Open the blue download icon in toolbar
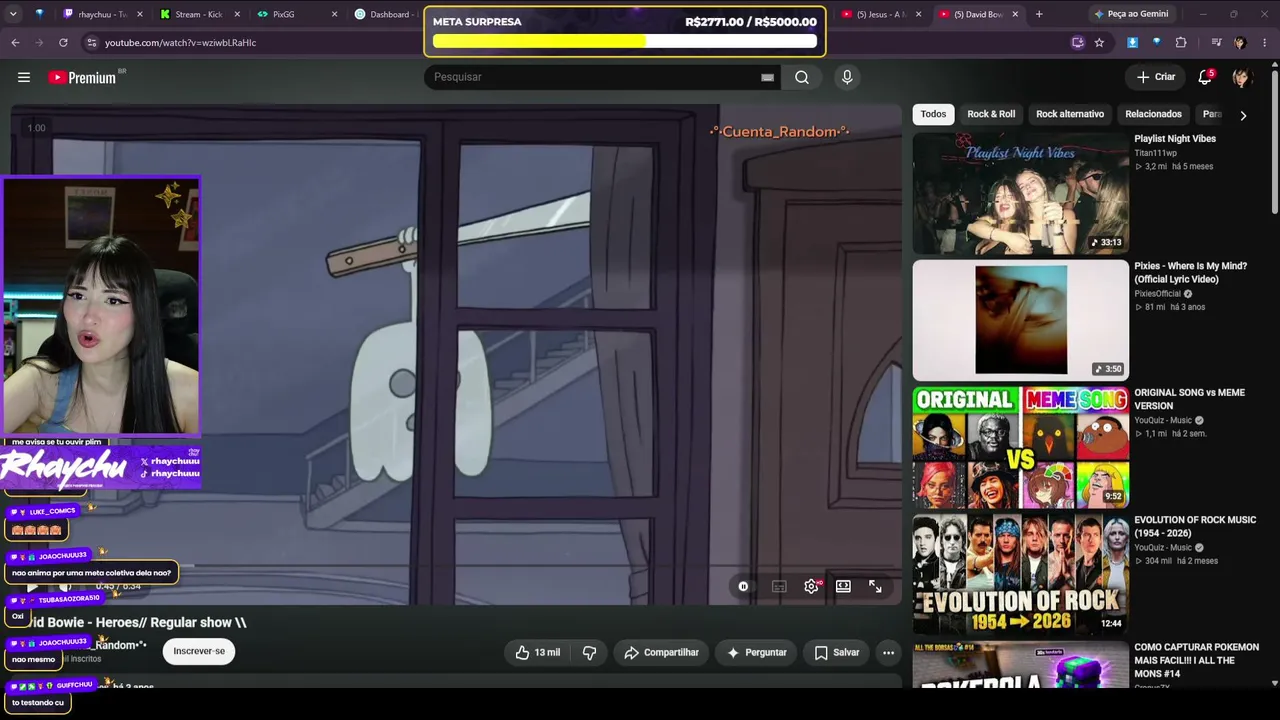 (1132, 43)
